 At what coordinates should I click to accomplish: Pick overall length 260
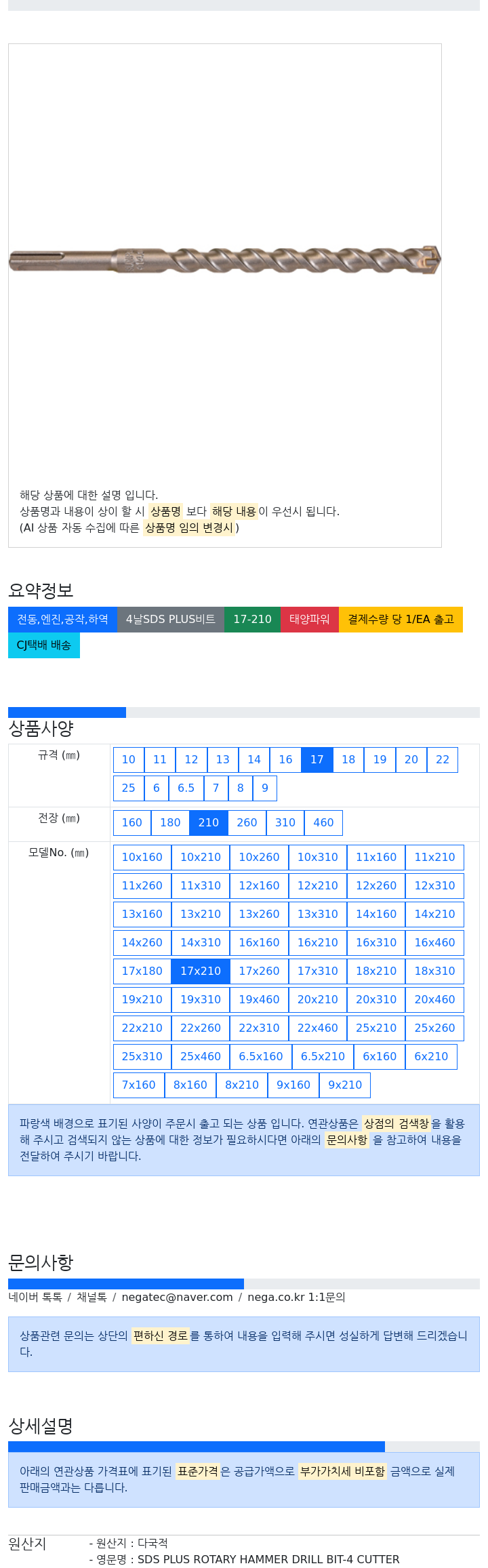click(x=247, y=823)
